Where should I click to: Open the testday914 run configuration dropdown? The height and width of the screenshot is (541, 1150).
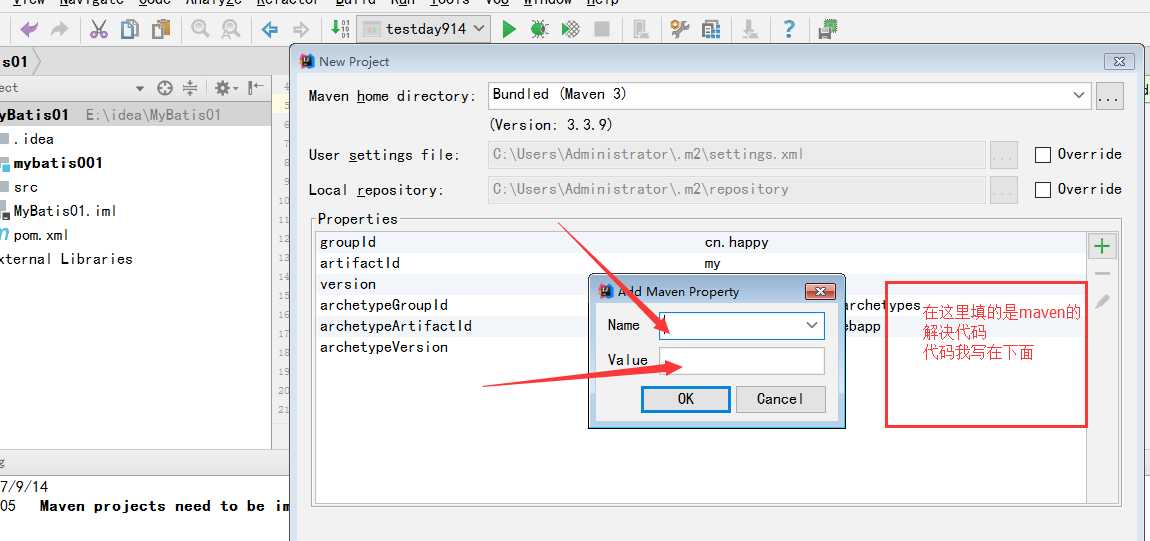pyautogui.click(x=422, y=29)
